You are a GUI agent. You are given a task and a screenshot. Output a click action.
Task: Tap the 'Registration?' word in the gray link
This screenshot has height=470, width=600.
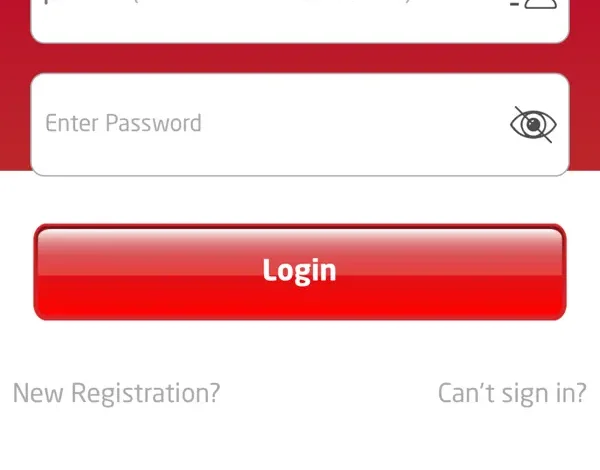coord(146,394)
